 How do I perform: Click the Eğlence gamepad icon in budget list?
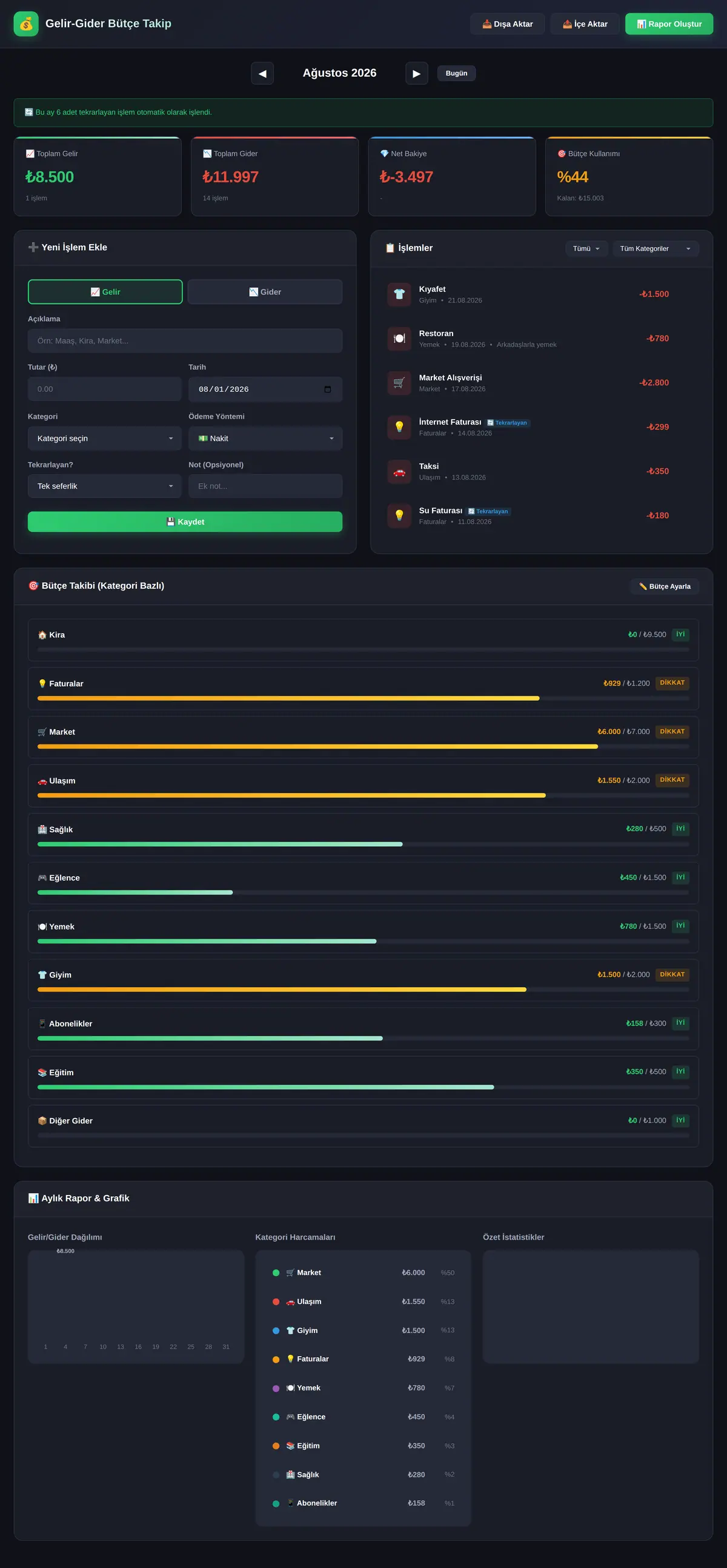42,878
